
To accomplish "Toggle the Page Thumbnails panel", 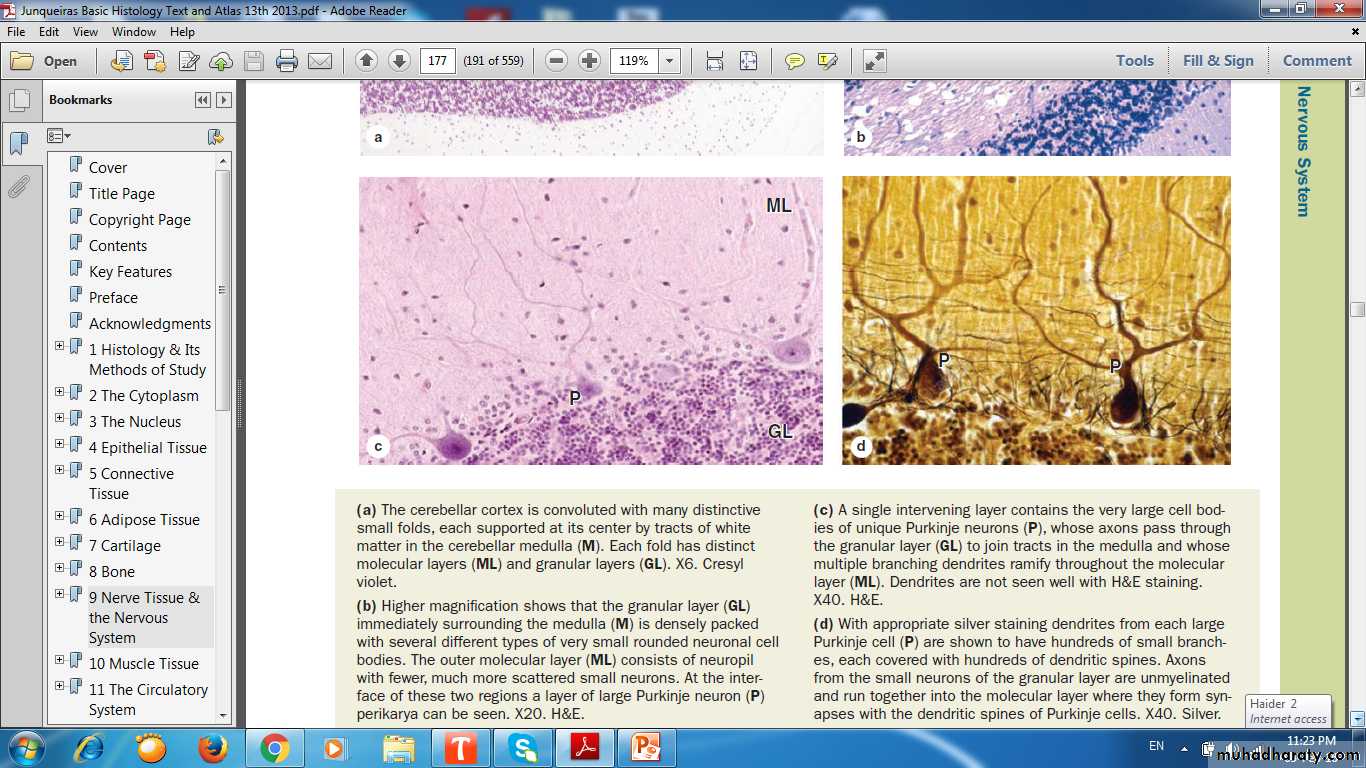I will click(x=18, y=100).
